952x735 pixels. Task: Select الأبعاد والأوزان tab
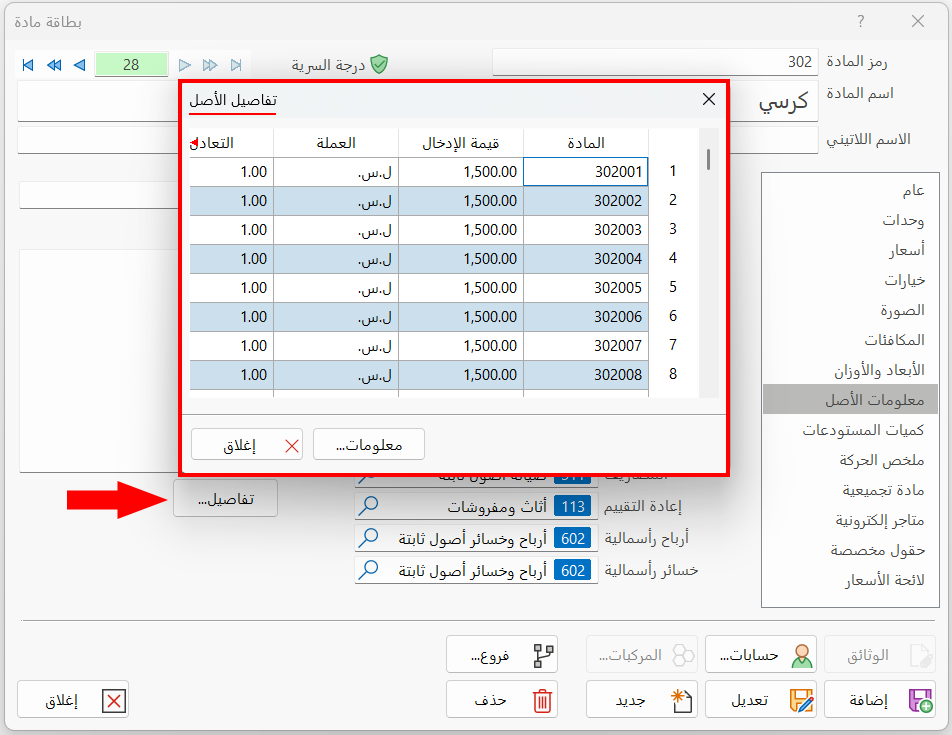pos(850,370)
